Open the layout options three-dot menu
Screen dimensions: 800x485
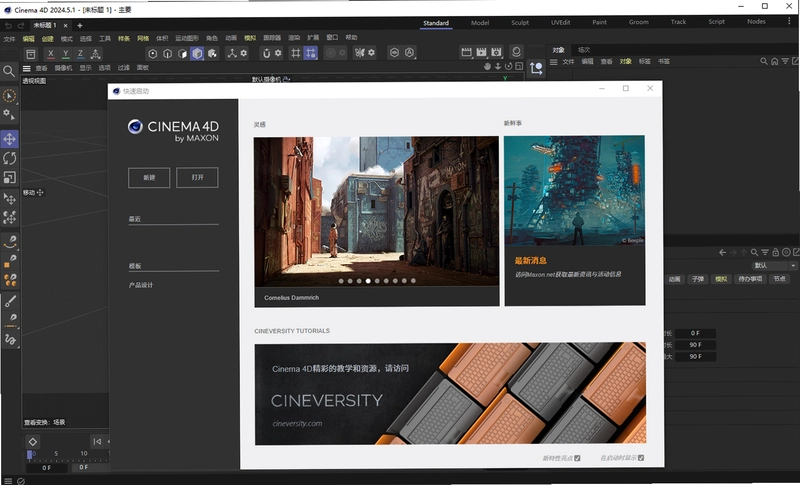[x=789, y=21]
